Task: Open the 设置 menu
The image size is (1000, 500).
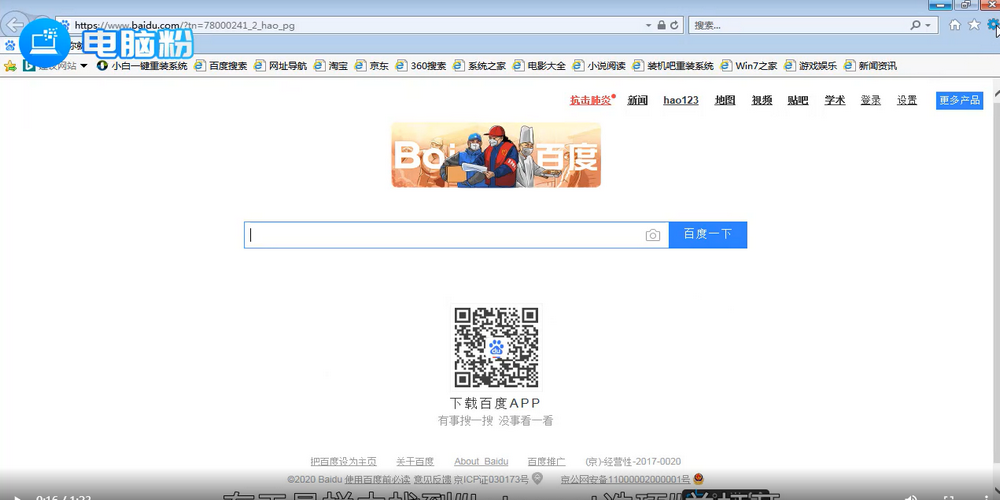Action: (x=907, y=100)
